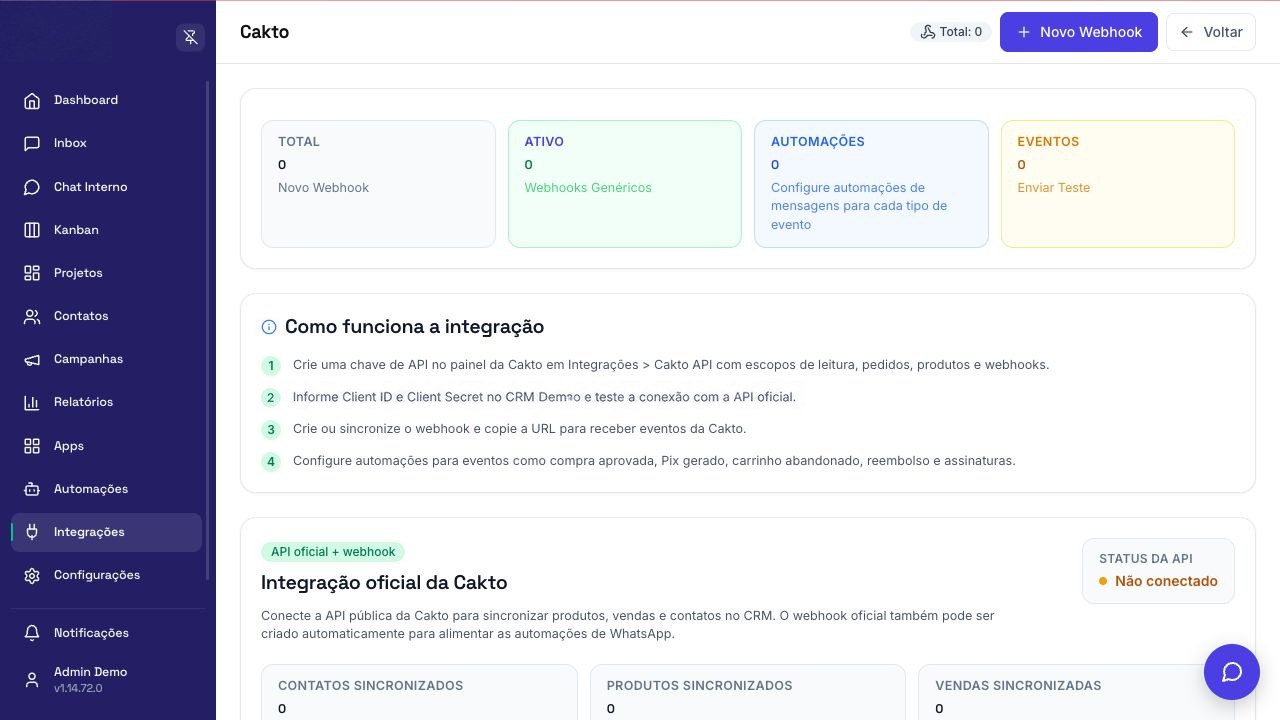Open the Dashboard home icon
This screenshot has width=1280, height=720.
(32, 100)
